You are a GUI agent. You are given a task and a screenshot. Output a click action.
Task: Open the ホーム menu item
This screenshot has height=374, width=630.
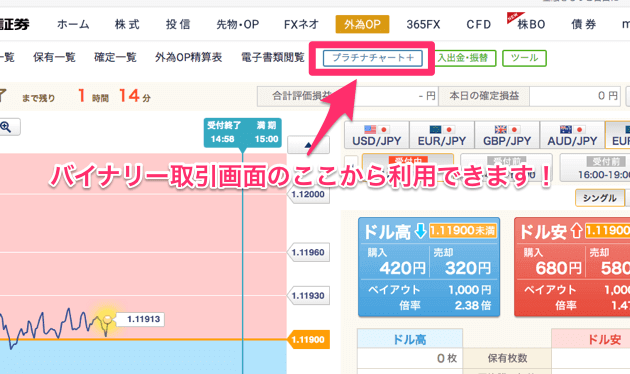pos(73,25)
